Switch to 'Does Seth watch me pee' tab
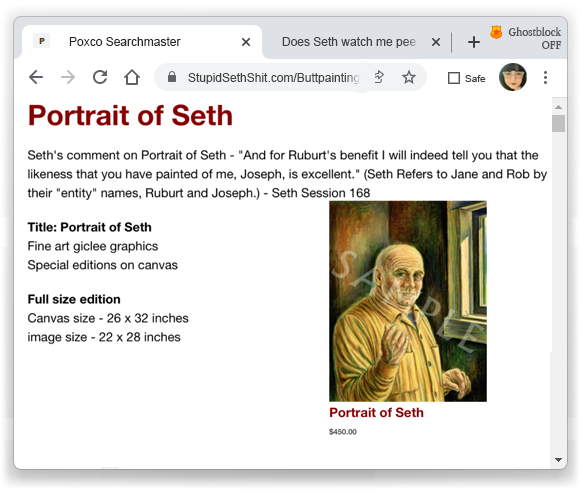The height and width of the screenshot is (504, 580). pyautogui.click(x=348, y=41)
